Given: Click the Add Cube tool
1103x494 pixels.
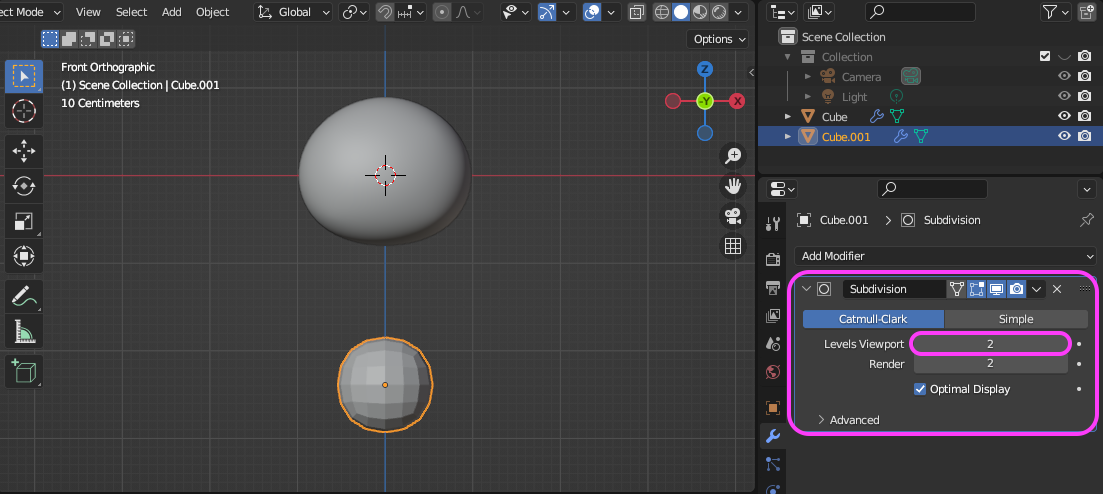Looking at the screenshot, I should click(23, 372).
